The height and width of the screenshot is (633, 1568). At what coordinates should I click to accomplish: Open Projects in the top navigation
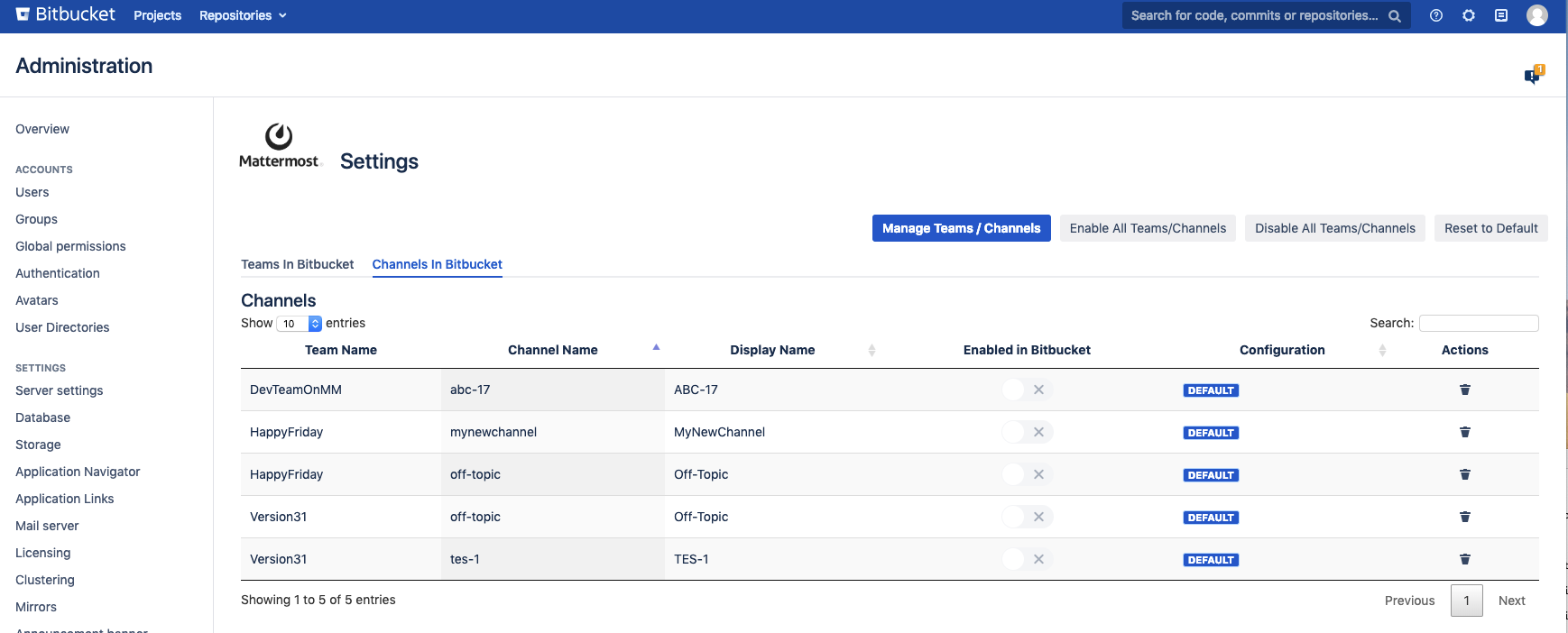pos(157,15)
